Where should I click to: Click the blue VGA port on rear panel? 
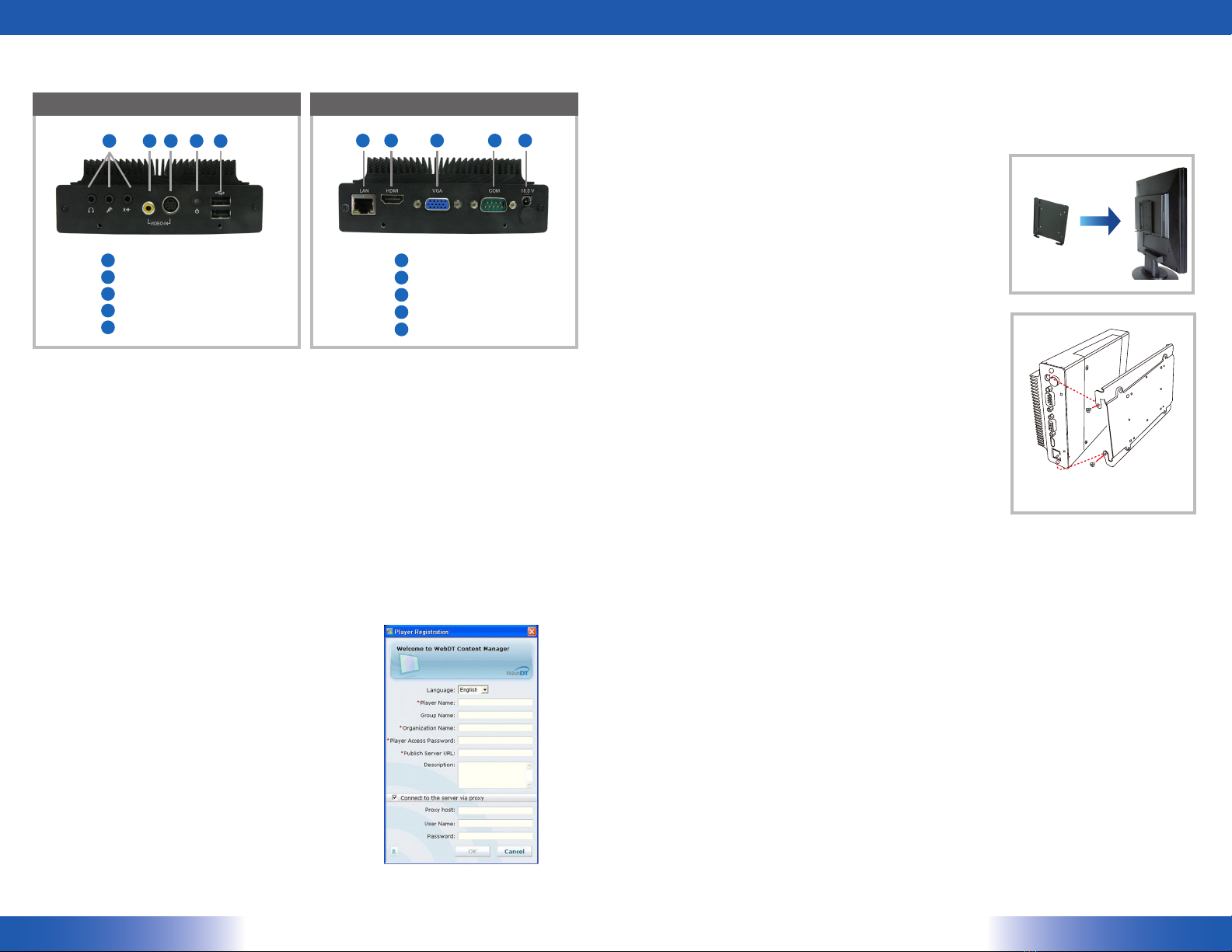[x=437, y=205]
